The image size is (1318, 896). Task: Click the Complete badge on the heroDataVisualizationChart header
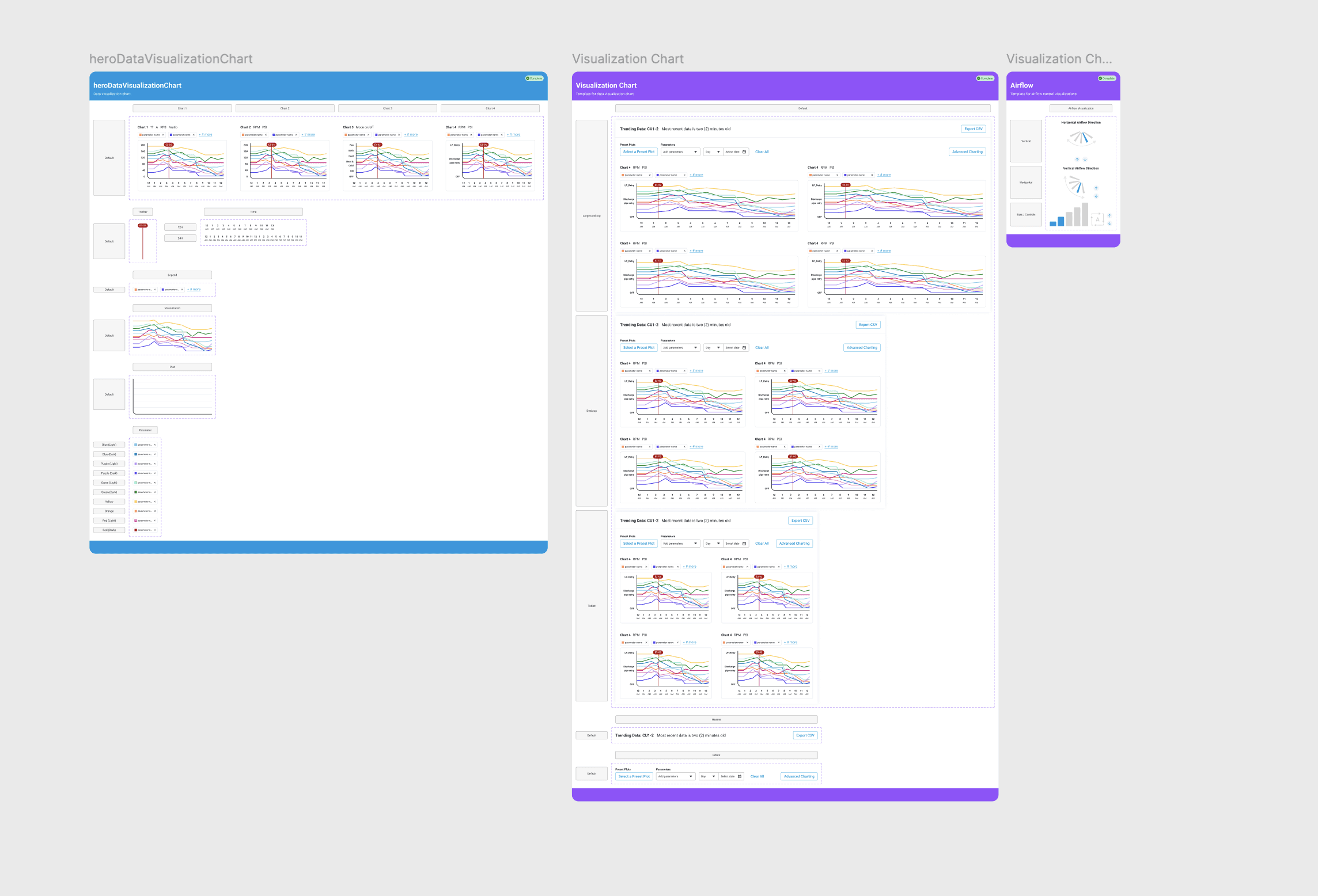[x=535, y=78]
